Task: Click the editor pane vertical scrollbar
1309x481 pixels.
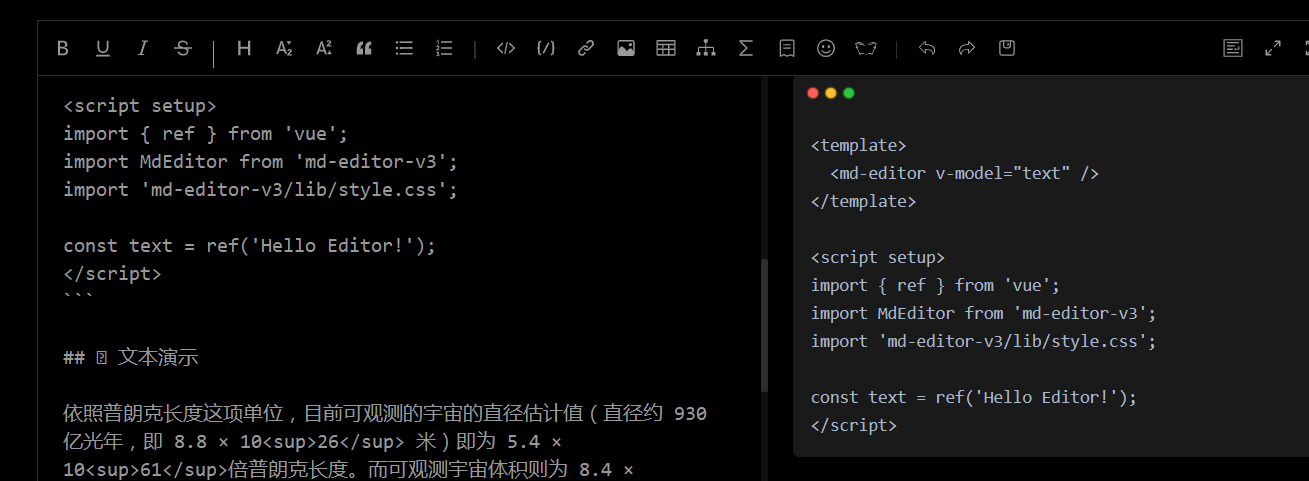Action: [x=764, y=325]
